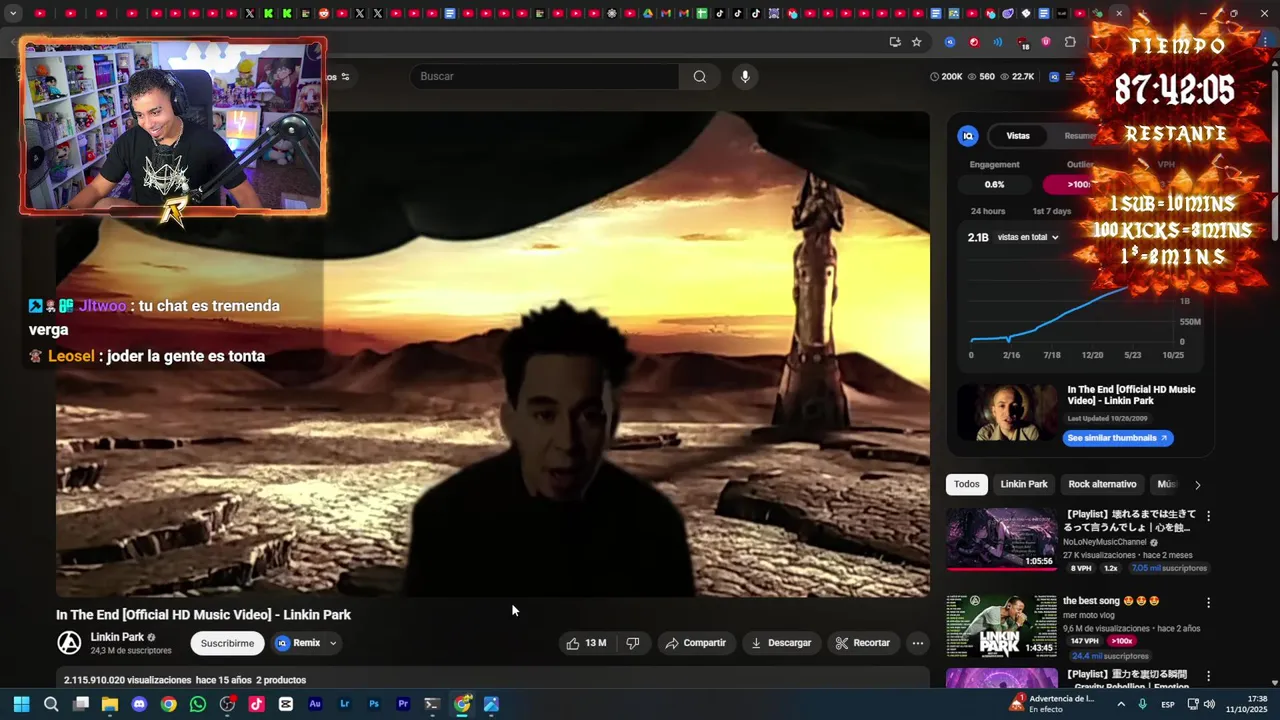Open Adobe Audition from taskbar
Viewport: 1280px width, 720px height.
(315, 704)
